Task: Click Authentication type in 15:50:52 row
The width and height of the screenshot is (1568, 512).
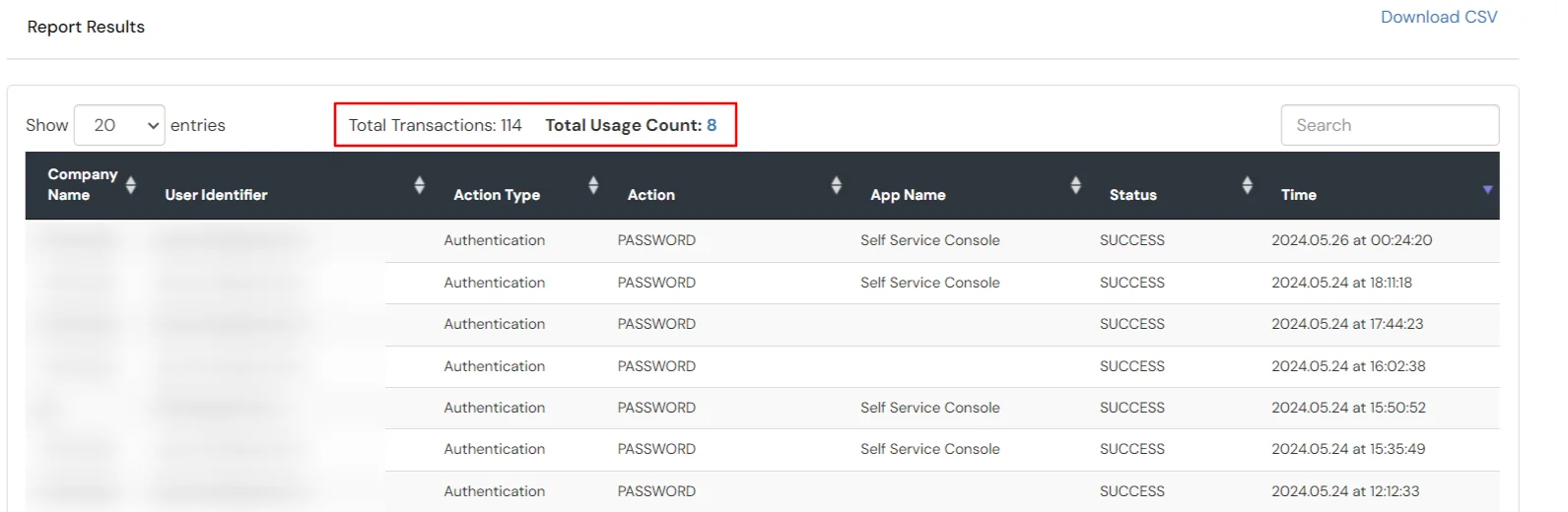Action: tap(494, 408)
